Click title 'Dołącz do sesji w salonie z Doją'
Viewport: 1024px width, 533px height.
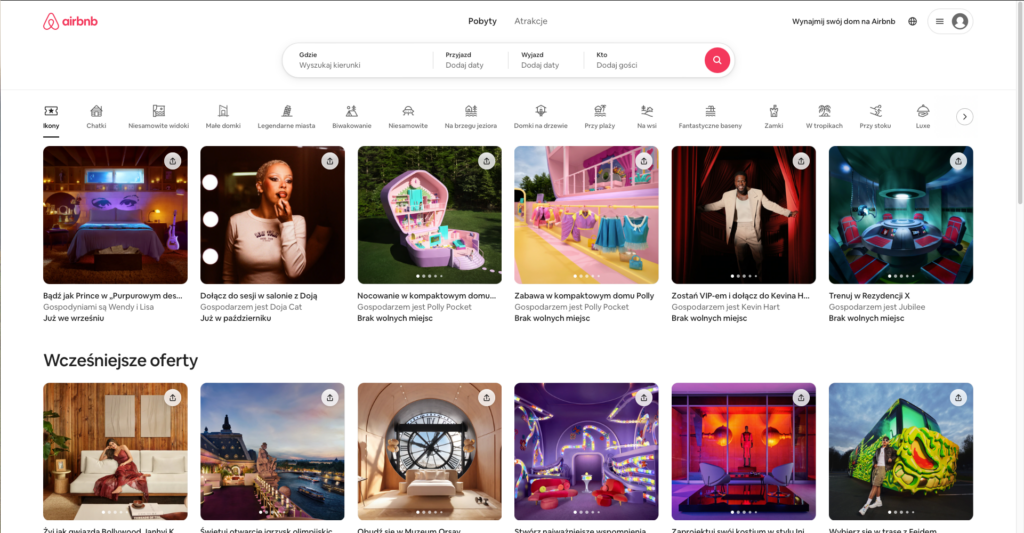(x=259, y=296)
